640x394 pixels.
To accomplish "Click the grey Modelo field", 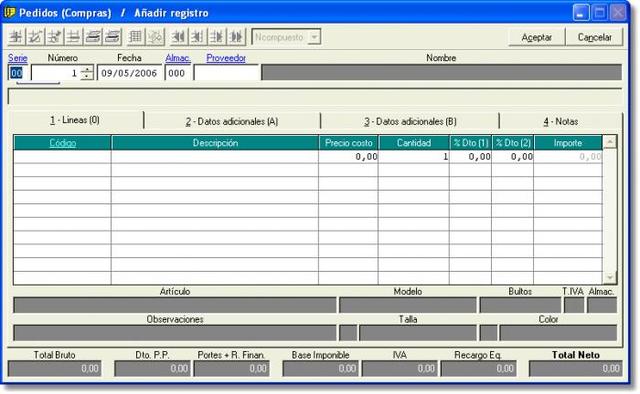I will (x=408, y=305).
